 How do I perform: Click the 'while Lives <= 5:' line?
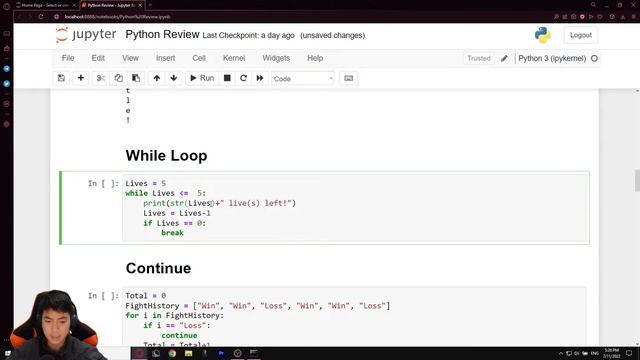[x=166, y=193]
